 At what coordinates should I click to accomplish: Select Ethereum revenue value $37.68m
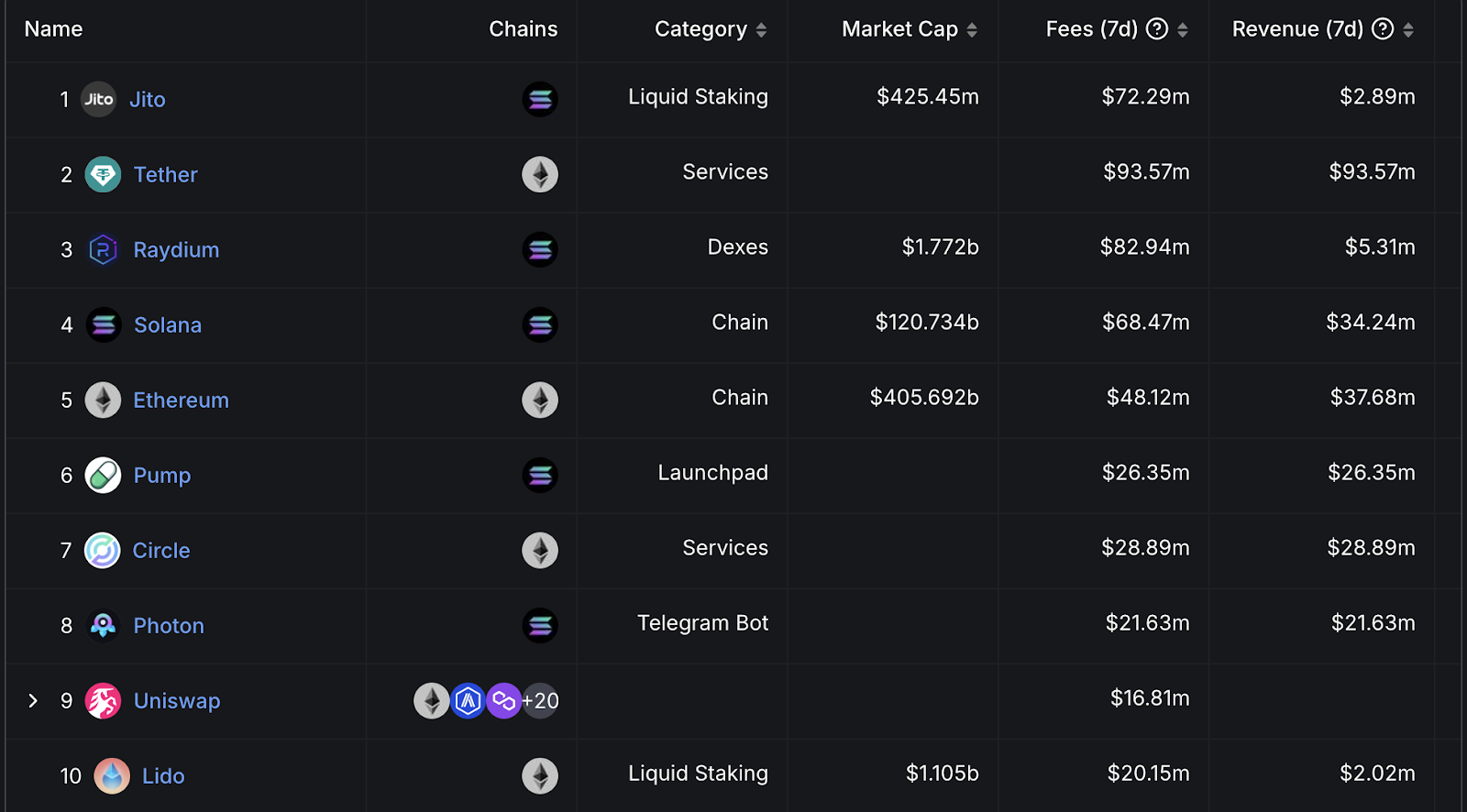pos(1373,397)
